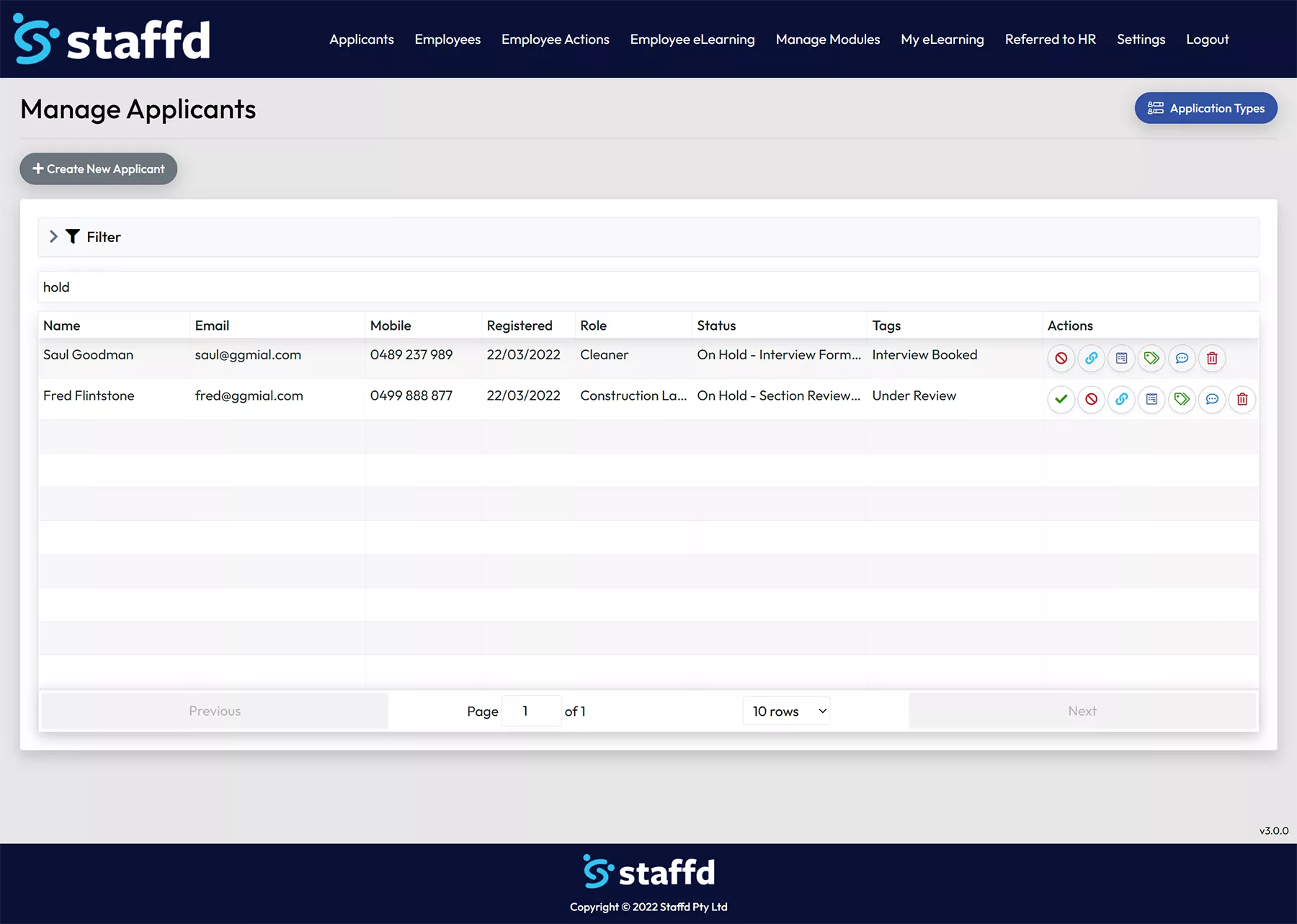The height and width of the screenshot is (924, 1297).
Task: Reject Saul Goodman using the red ban icon
Action: tap(1061, 358)
